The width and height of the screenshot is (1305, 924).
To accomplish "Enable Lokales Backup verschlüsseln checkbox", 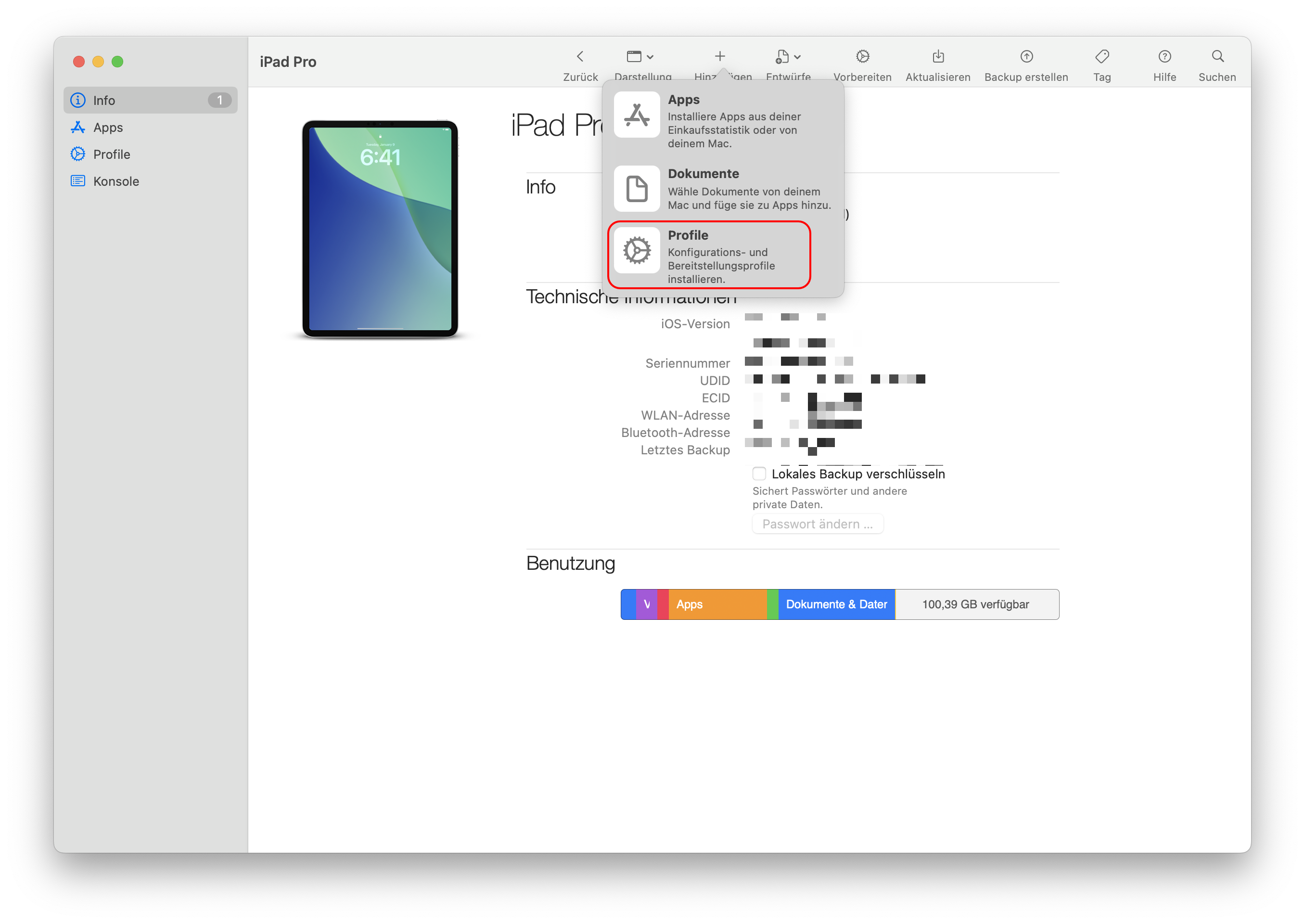I will click(759, 474).
